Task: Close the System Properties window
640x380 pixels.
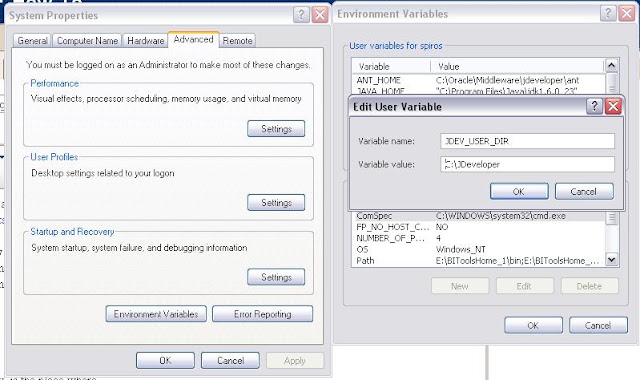Action: 320,15
